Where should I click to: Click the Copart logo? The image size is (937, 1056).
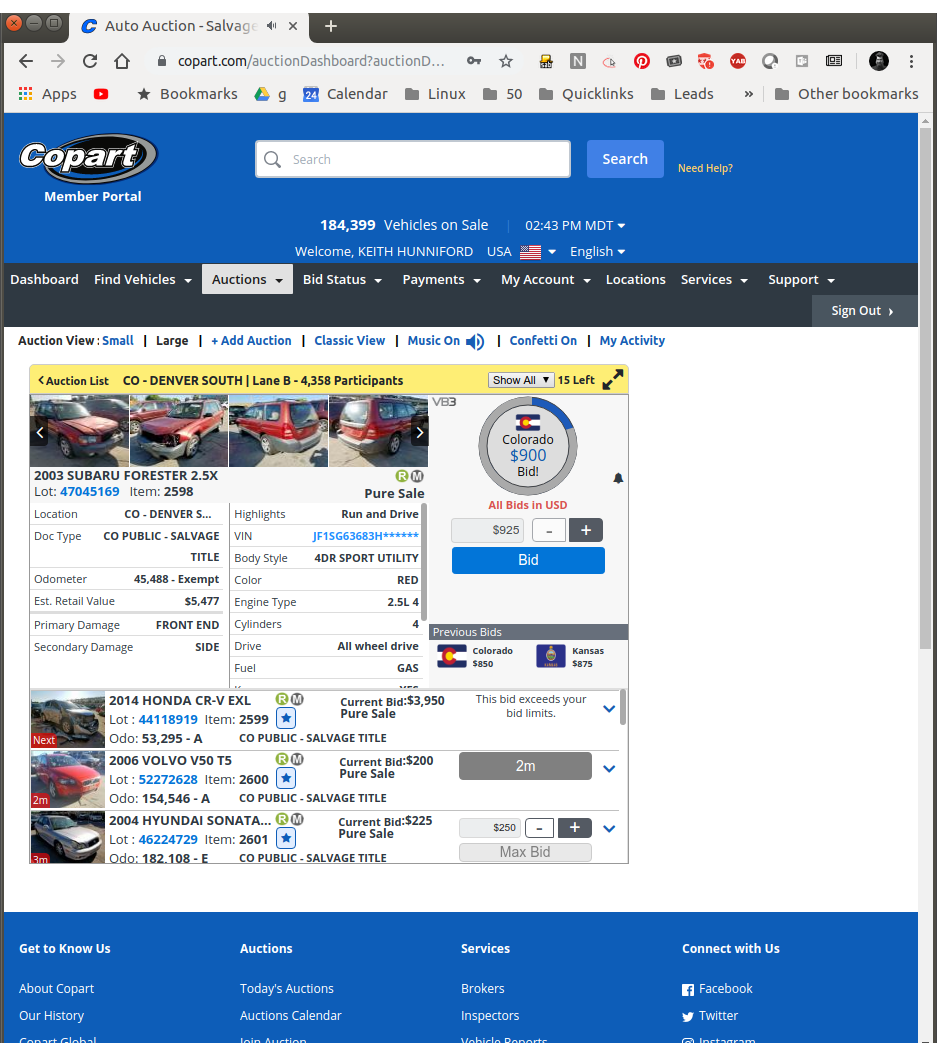(88, 158)
